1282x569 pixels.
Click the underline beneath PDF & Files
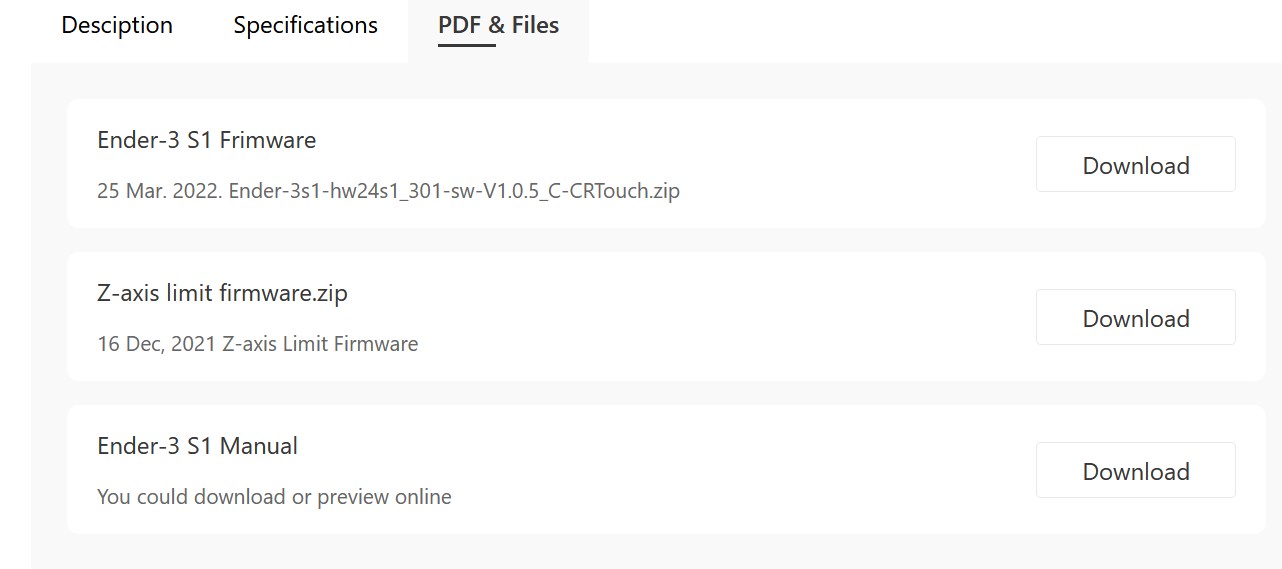click(x=466, y=45)
